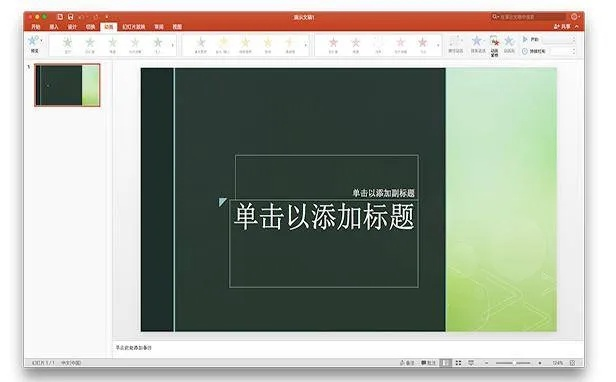Switch to the 切换 Transitions tab
This screenshot has height=382, width=616.
[90, 27]
